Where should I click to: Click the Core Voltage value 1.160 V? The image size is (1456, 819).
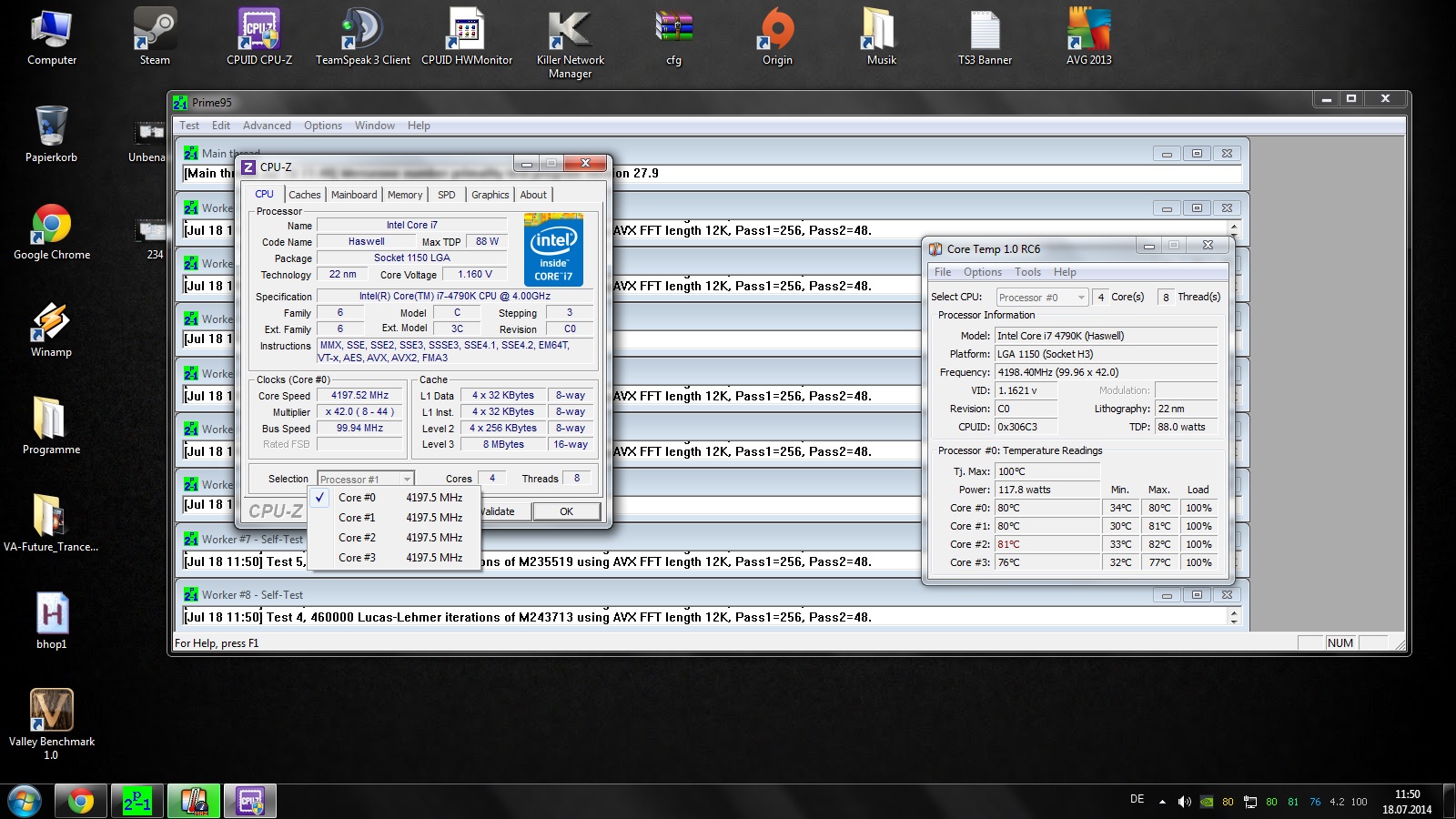pyautogui.click(x=475, y=275)
